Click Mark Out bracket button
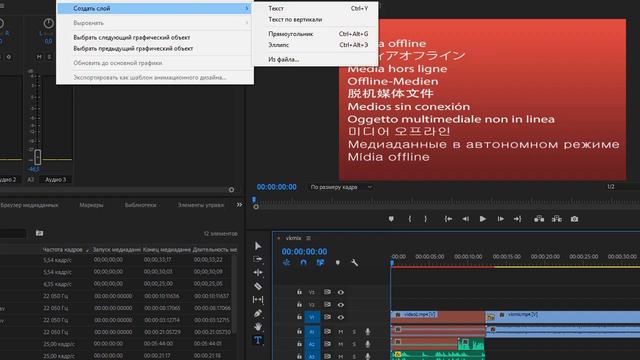Viewport: 640px width, 360px height. pyautogui.click(x=425, y=219)
